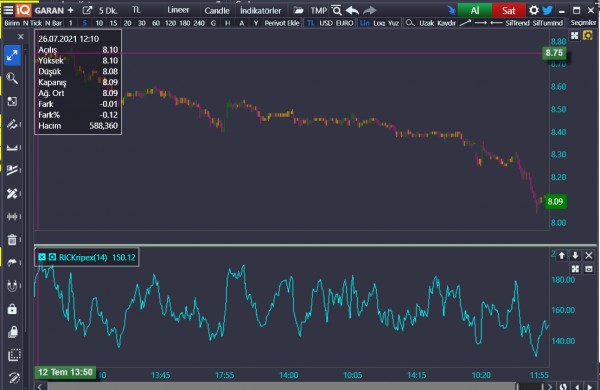This screenshot has width=600, height=390.
Task: Click the undo arrow in top toolbar
Action: pos(352,10)
